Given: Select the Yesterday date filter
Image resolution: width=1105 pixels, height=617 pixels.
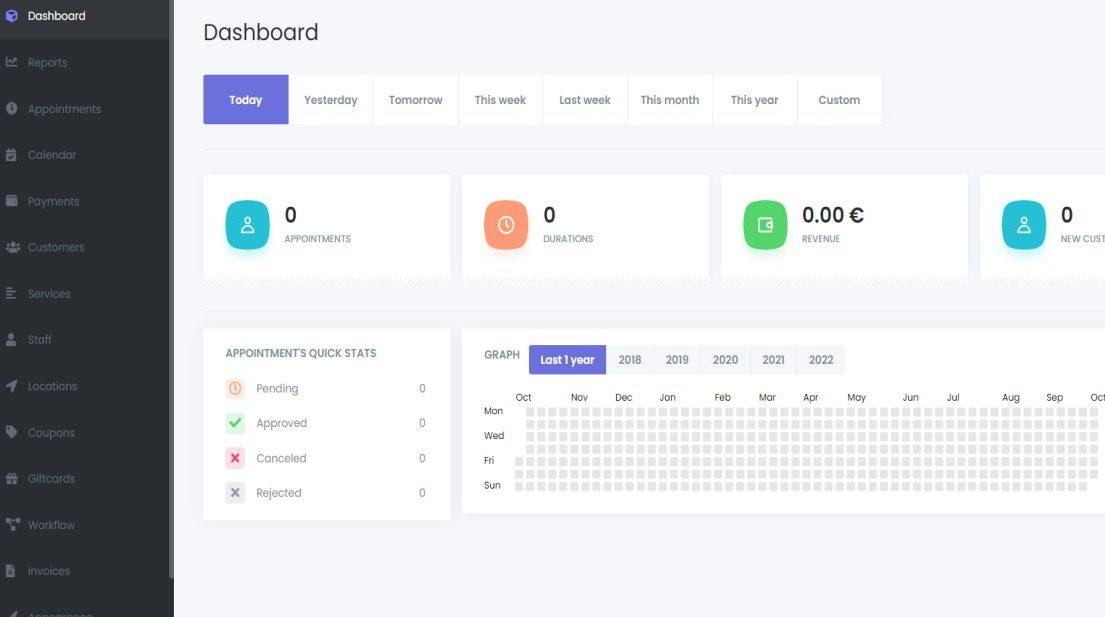Looking at the screenshot, I should [x=331, y=99].
